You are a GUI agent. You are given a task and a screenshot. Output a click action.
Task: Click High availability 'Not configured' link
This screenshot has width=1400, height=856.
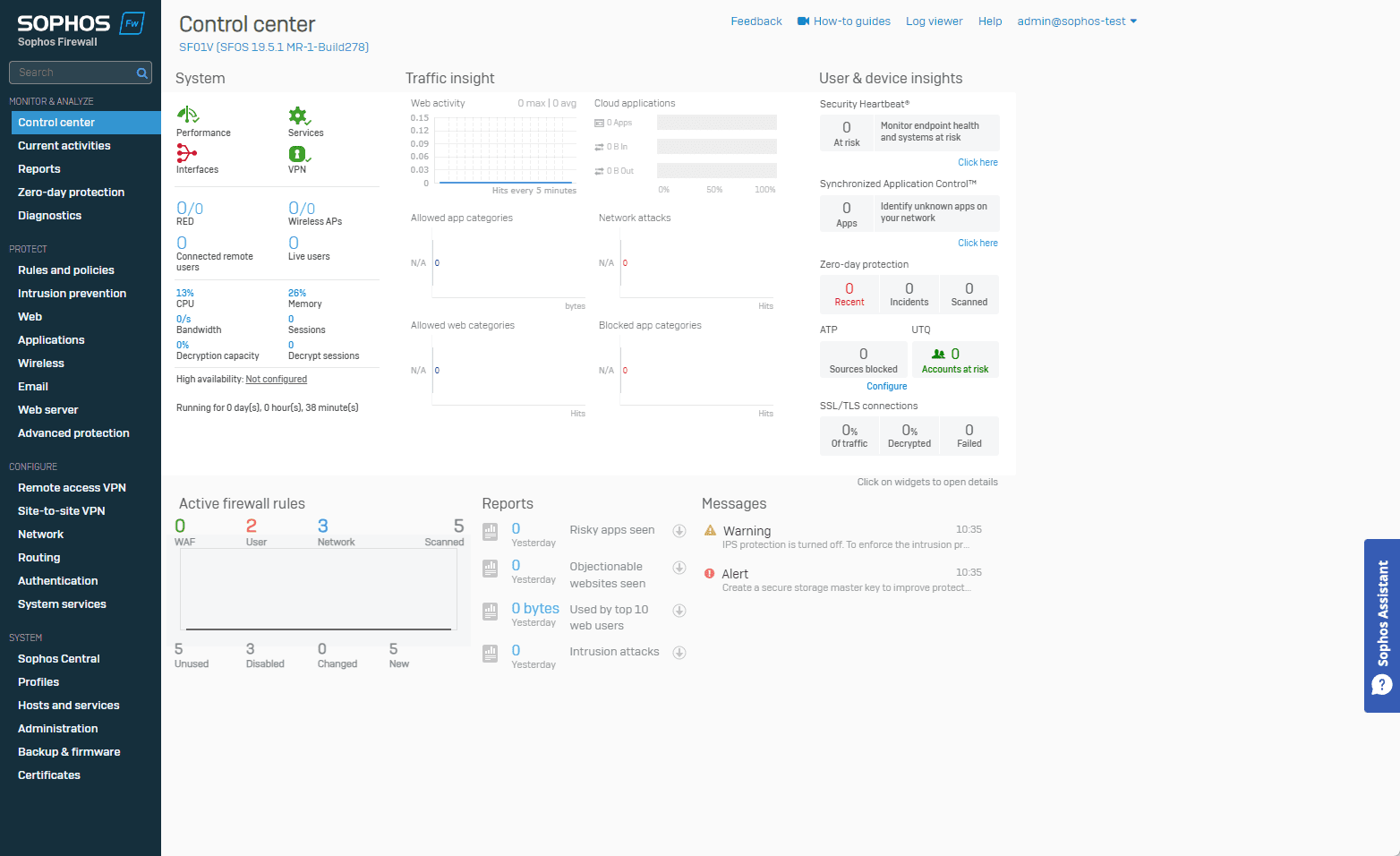[277, 380]
